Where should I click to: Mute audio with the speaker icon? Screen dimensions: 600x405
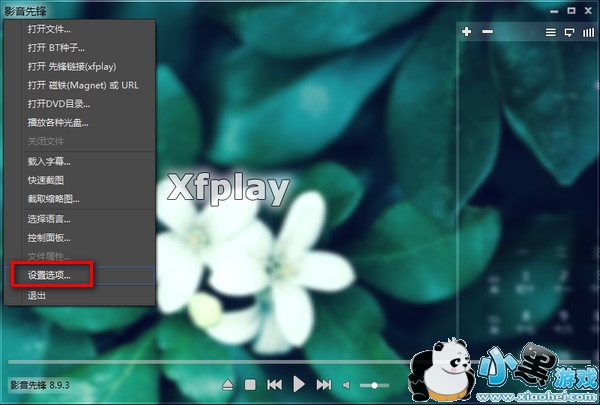pyautogui.click(x=346, y=385)
